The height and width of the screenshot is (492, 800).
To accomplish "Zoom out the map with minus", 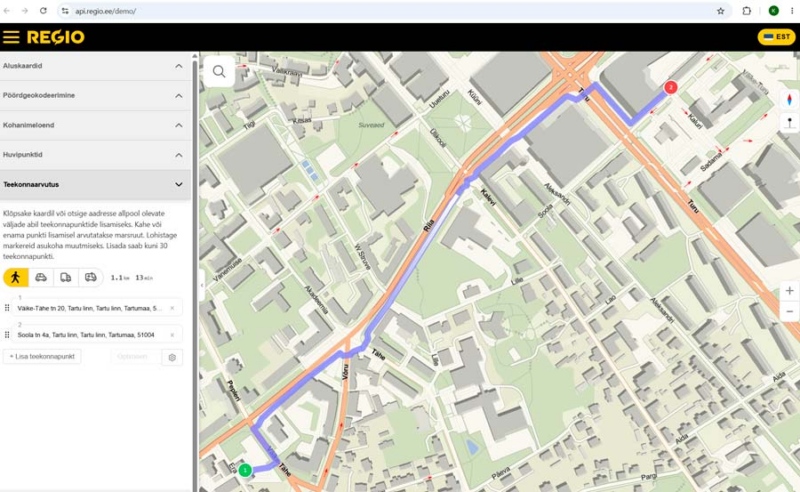I will 789,311.
